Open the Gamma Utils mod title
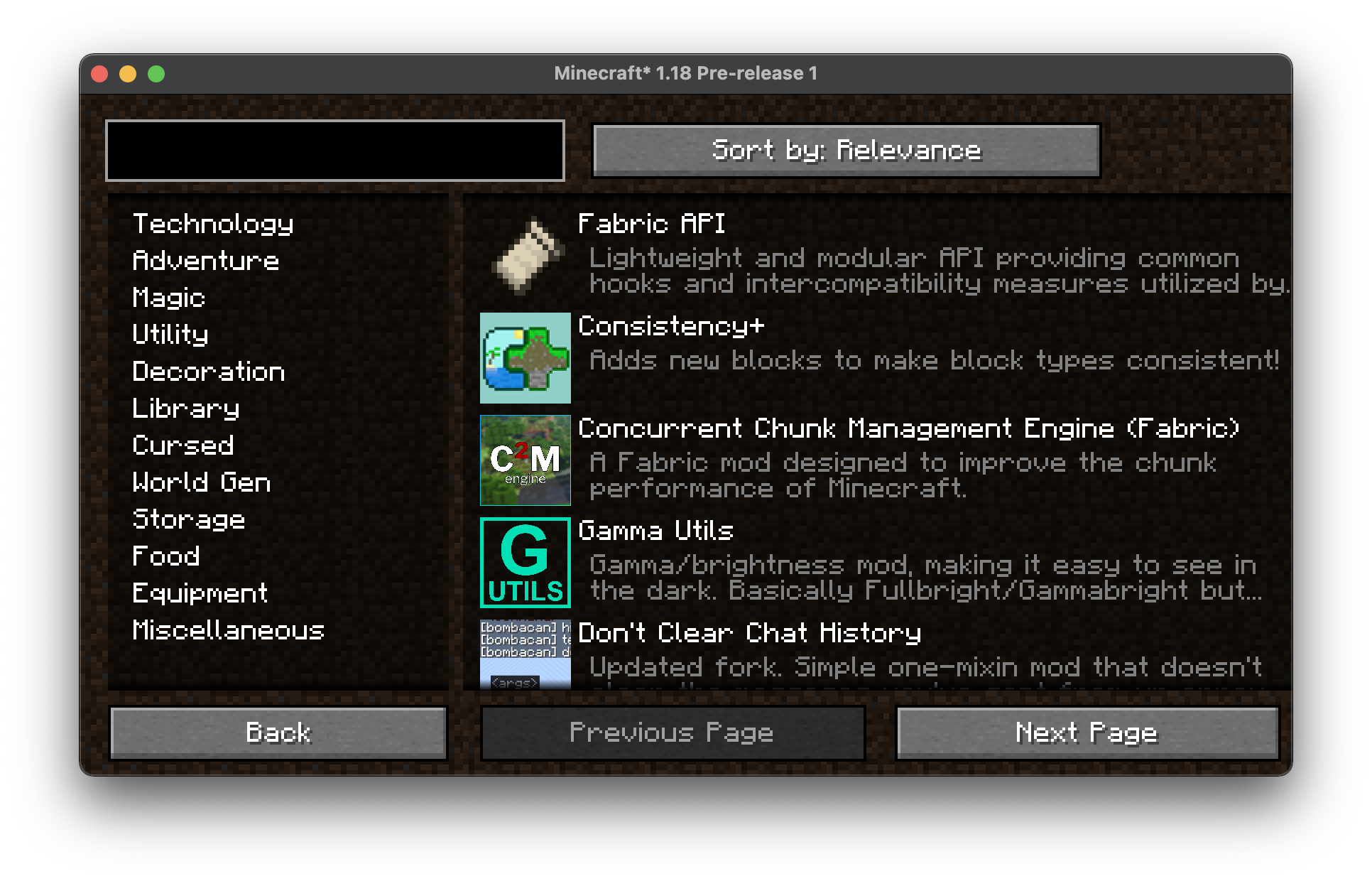The image size is (1372, 881). (655, 531)
